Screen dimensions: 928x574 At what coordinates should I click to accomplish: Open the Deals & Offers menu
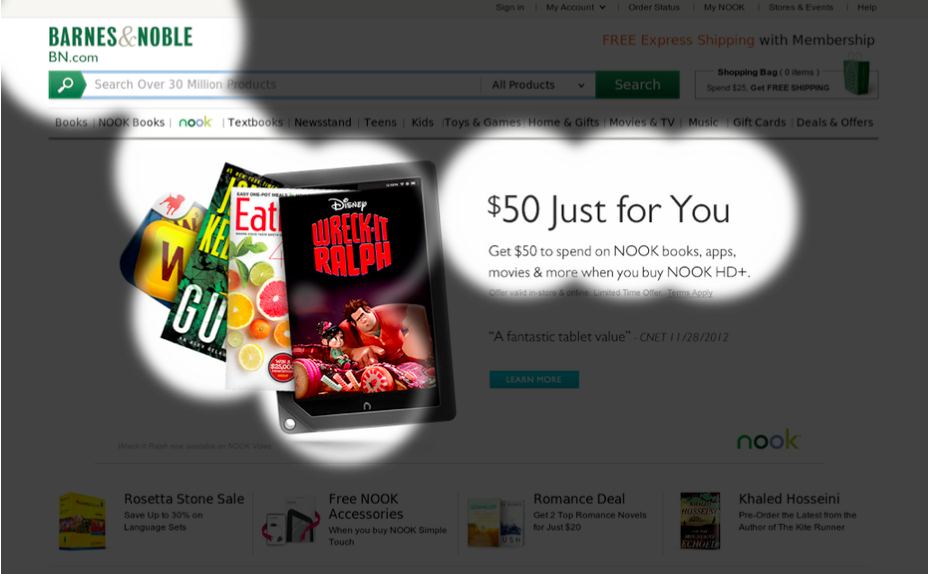[834, 122]
